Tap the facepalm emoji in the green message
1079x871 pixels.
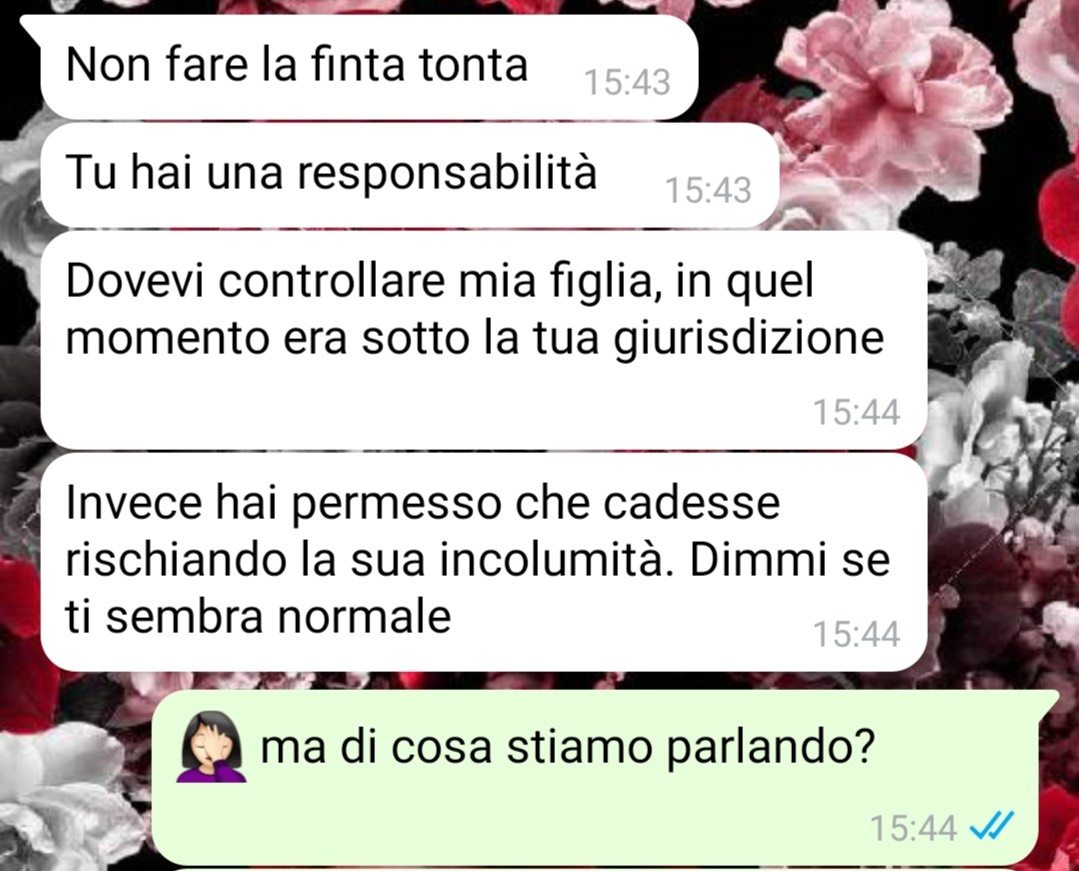[x=211, y=748]
